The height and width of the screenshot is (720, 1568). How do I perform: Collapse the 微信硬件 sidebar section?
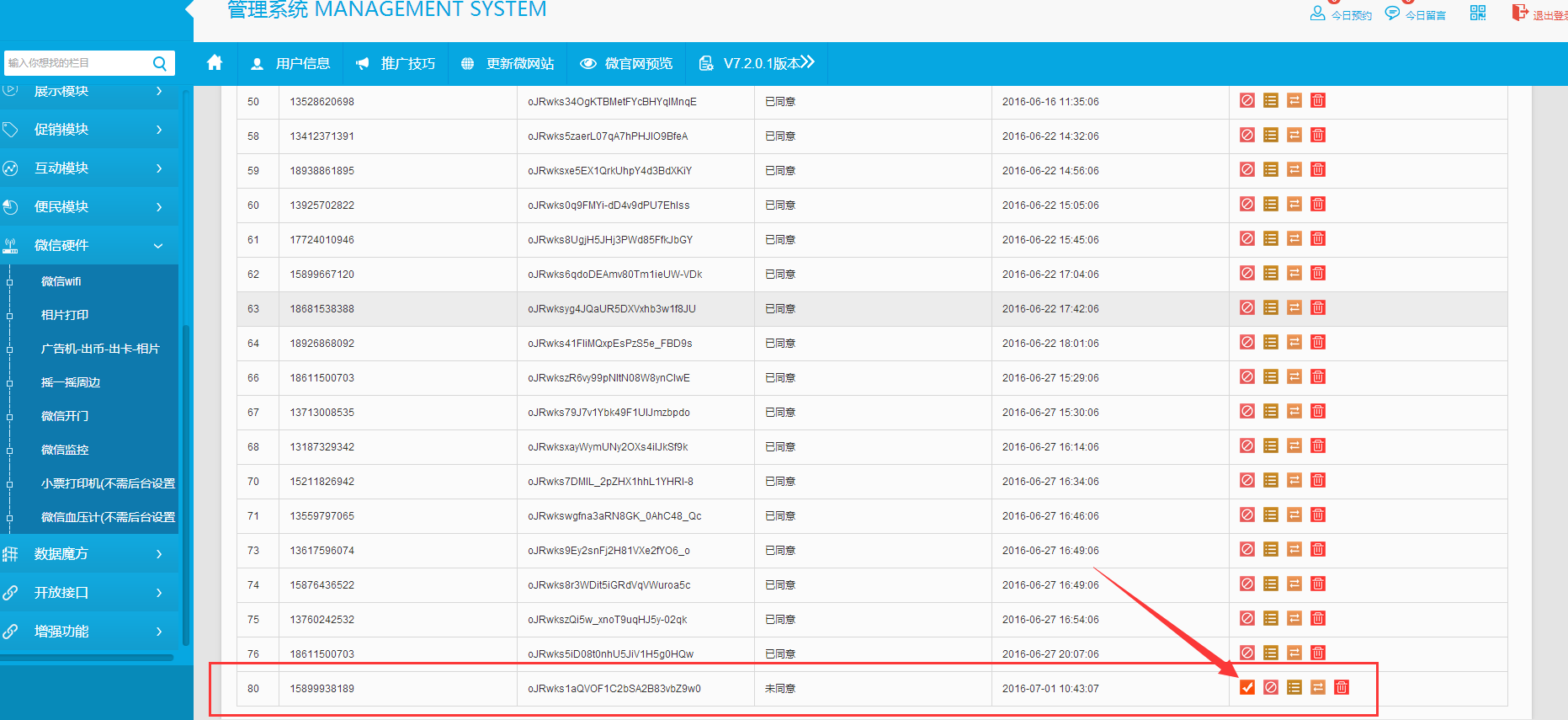click(x=89, y=246)
